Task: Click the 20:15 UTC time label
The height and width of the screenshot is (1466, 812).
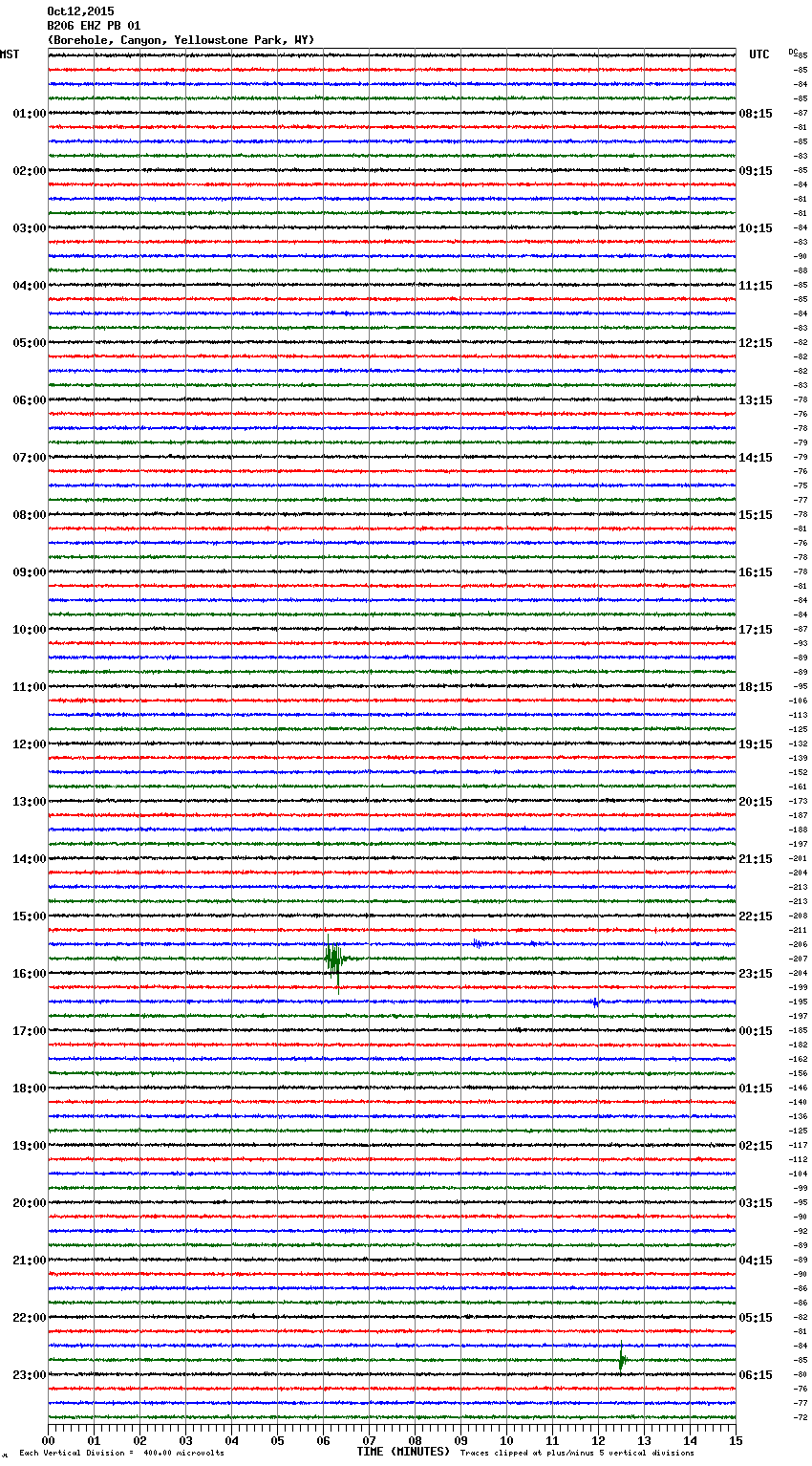Action: [756, 802]
